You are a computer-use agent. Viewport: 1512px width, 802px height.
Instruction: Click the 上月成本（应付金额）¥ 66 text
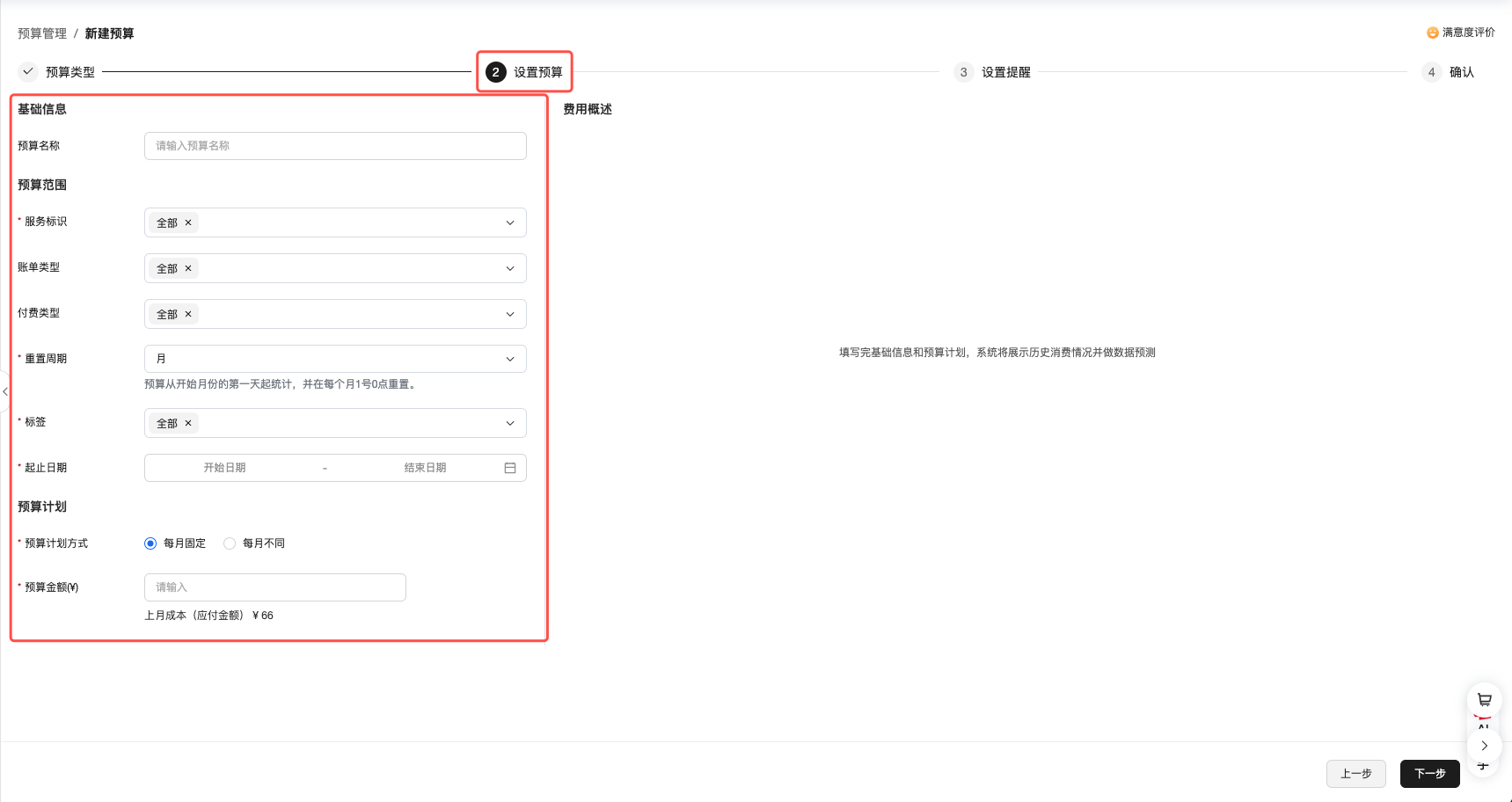pyautogui.click(x=209, y=616)
